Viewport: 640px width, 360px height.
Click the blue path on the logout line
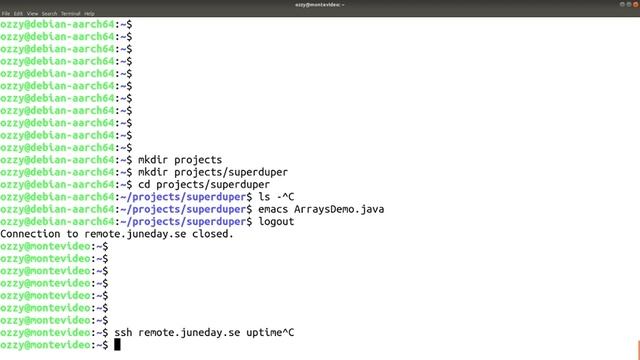pyautogui.click(x=186, y=222)
